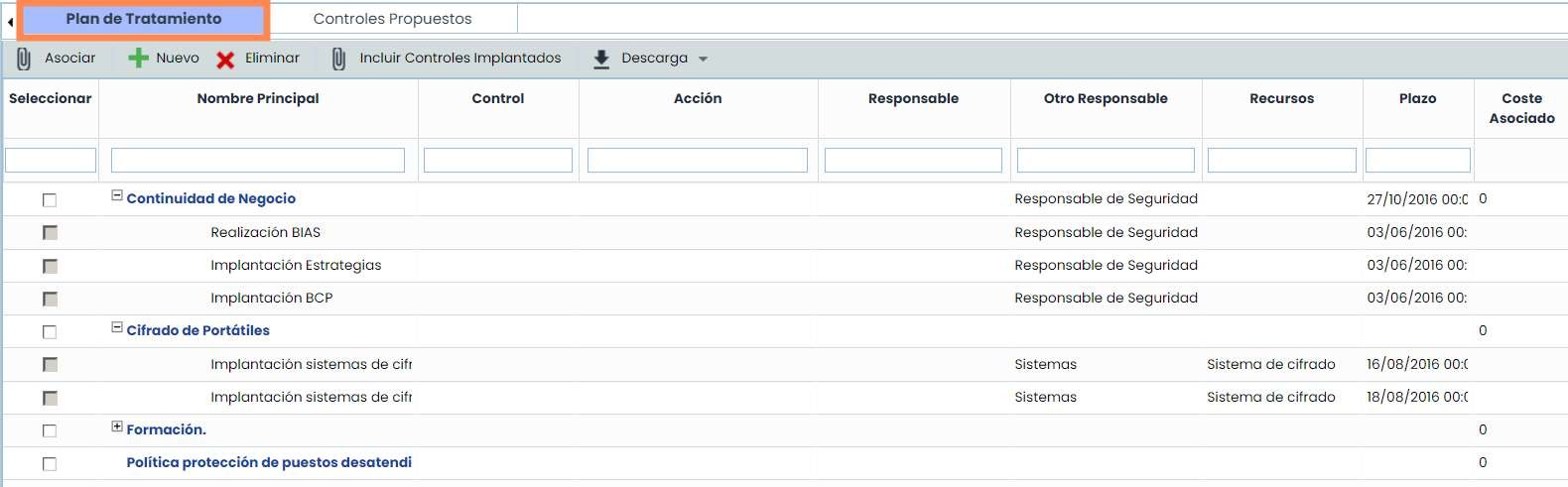The width and height of the screenshot is (1568, 487).
Task: Click the Nombre Principal filter field
Action: [x=258, y=160]
